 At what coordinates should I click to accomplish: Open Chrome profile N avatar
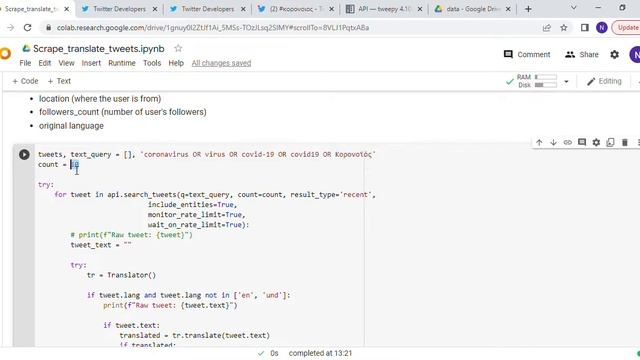[x=602, y=28]
